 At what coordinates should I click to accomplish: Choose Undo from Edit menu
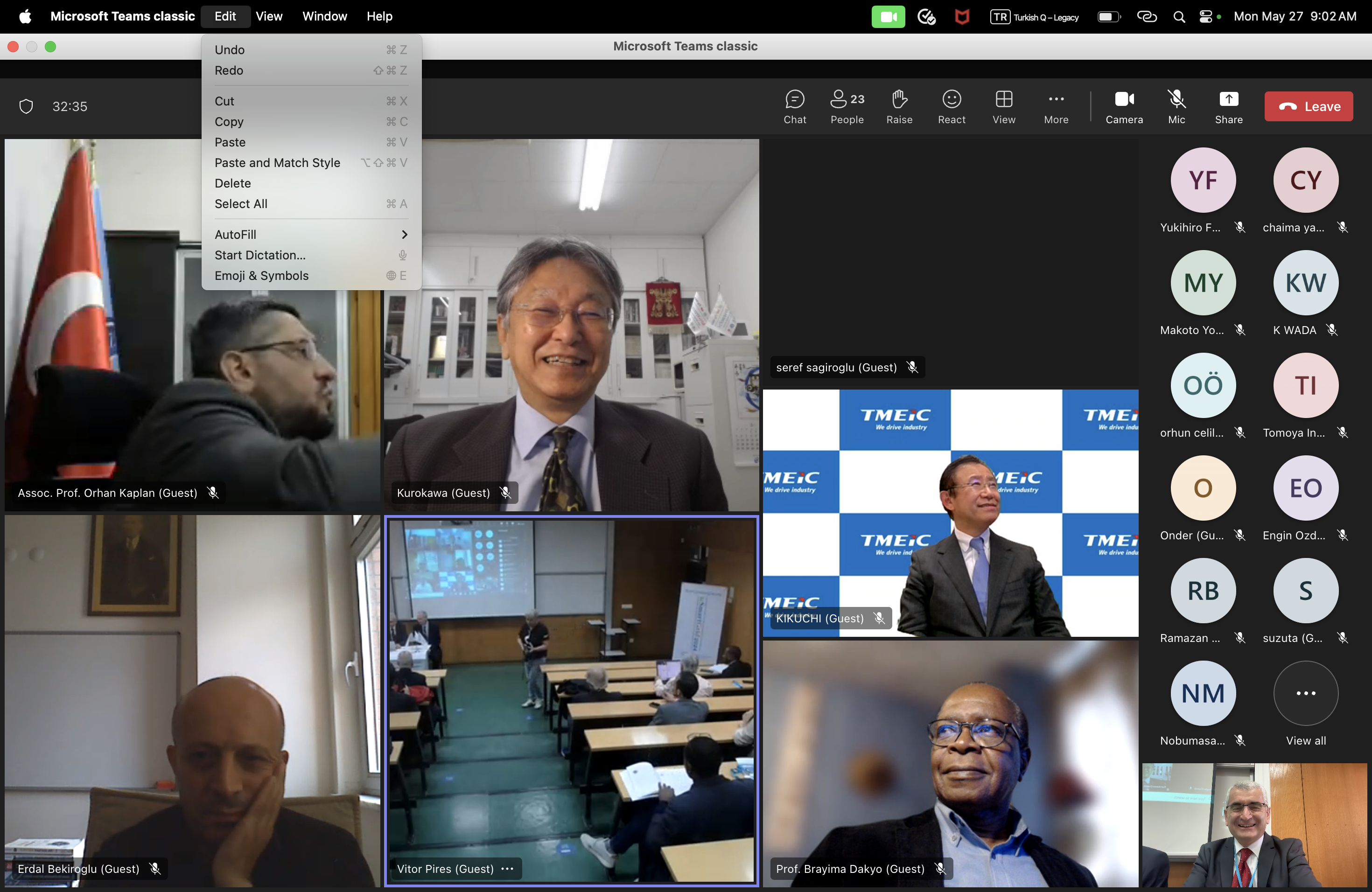coord(311,49)
